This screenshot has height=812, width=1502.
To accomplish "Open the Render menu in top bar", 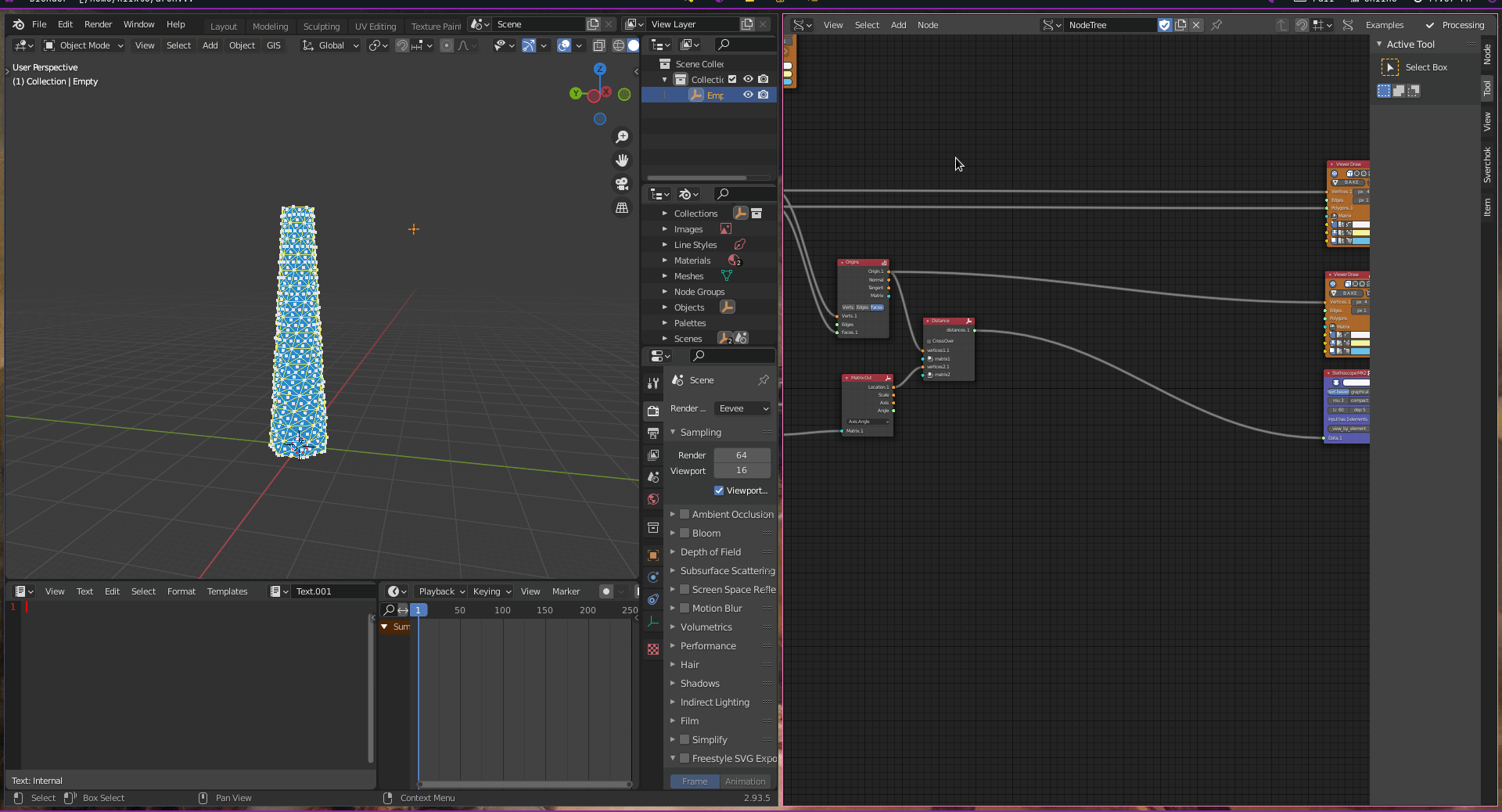I will [98, 24].
